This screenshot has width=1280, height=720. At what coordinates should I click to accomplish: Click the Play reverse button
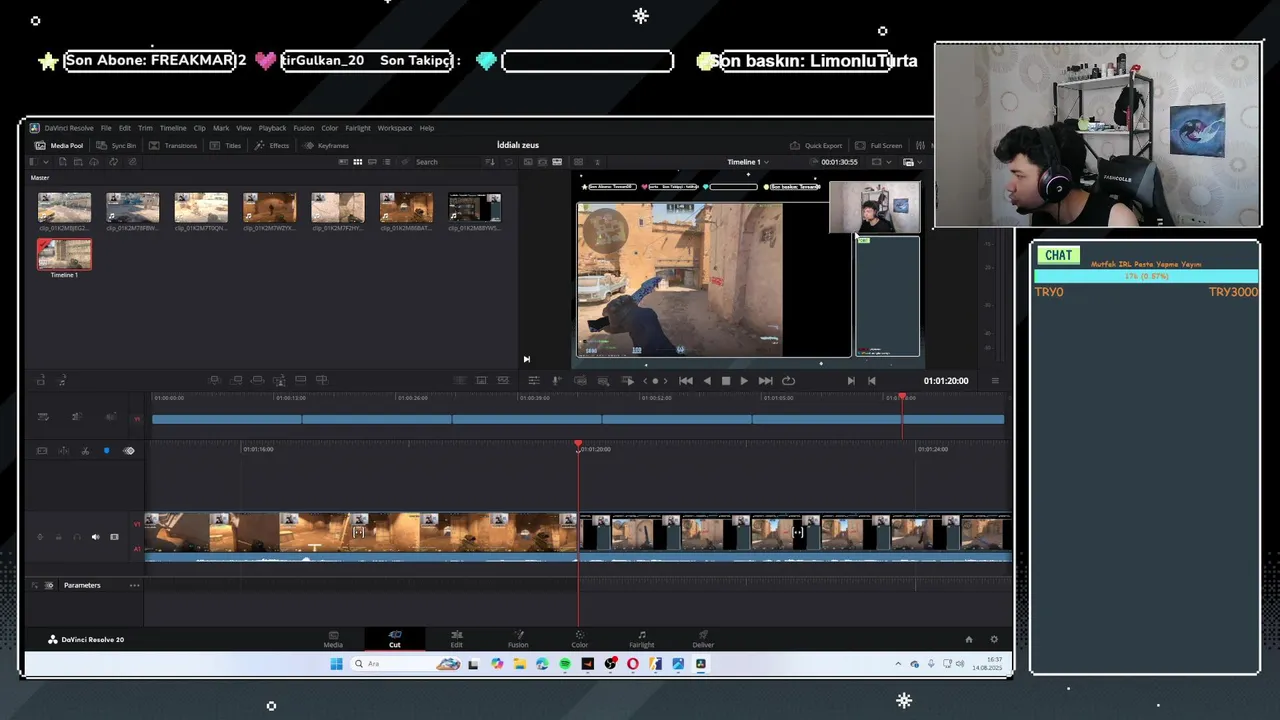[707, 381]
